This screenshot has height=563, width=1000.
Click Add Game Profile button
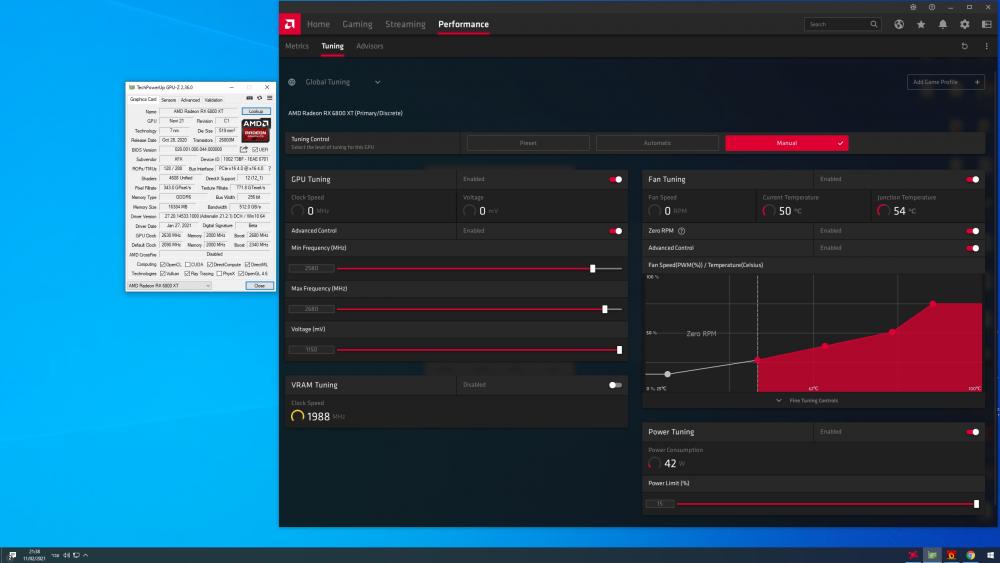(x=946, y=82)
